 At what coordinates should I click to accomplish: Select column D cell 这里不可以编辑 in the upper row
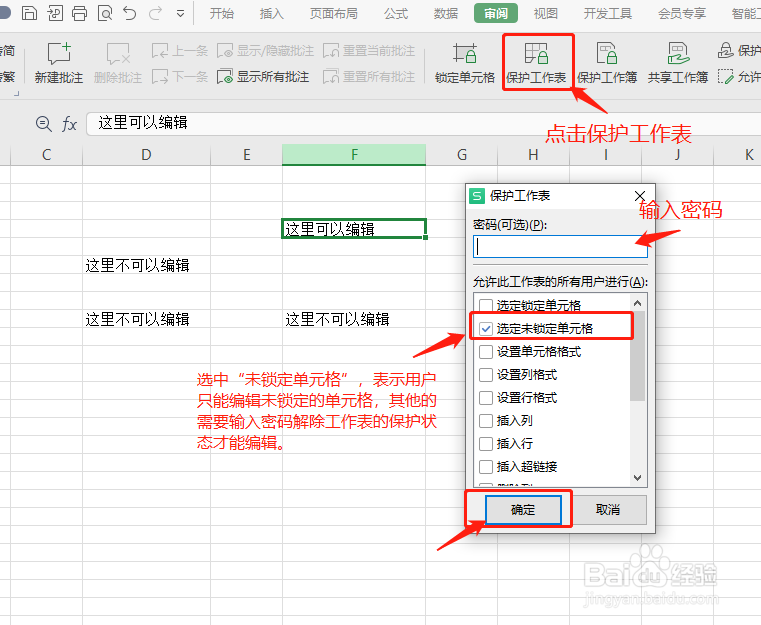point(146,265)
